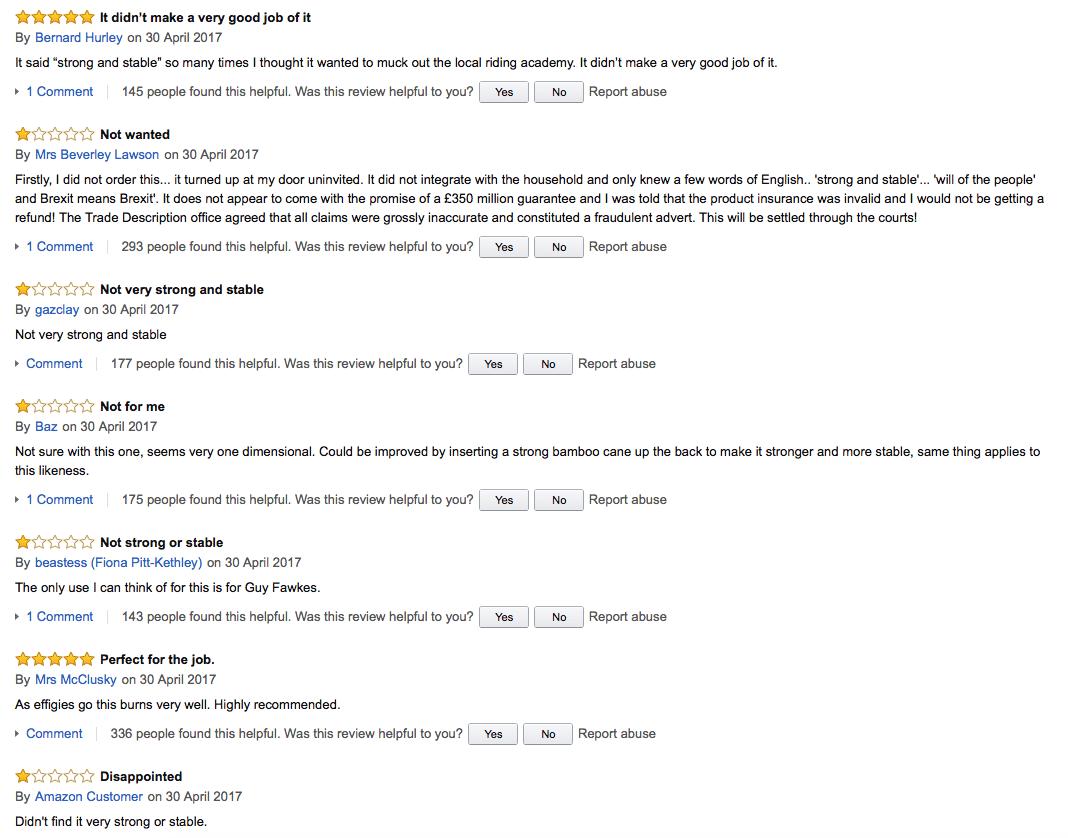Report abuse on Mrs McClusky's review
Viewport: 1068px width, 838px height.
pyautogui.click(x=616, y=734)
